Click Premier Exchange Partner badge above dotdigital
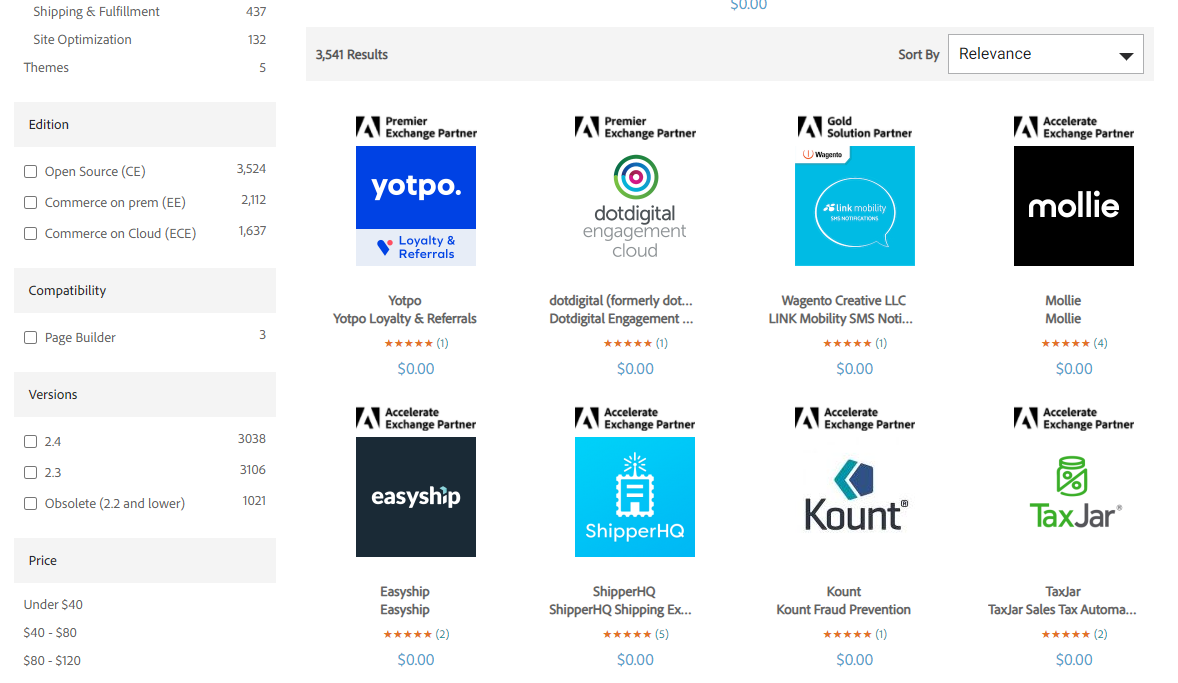1178x683 pixels. click(x=636, y=127)
